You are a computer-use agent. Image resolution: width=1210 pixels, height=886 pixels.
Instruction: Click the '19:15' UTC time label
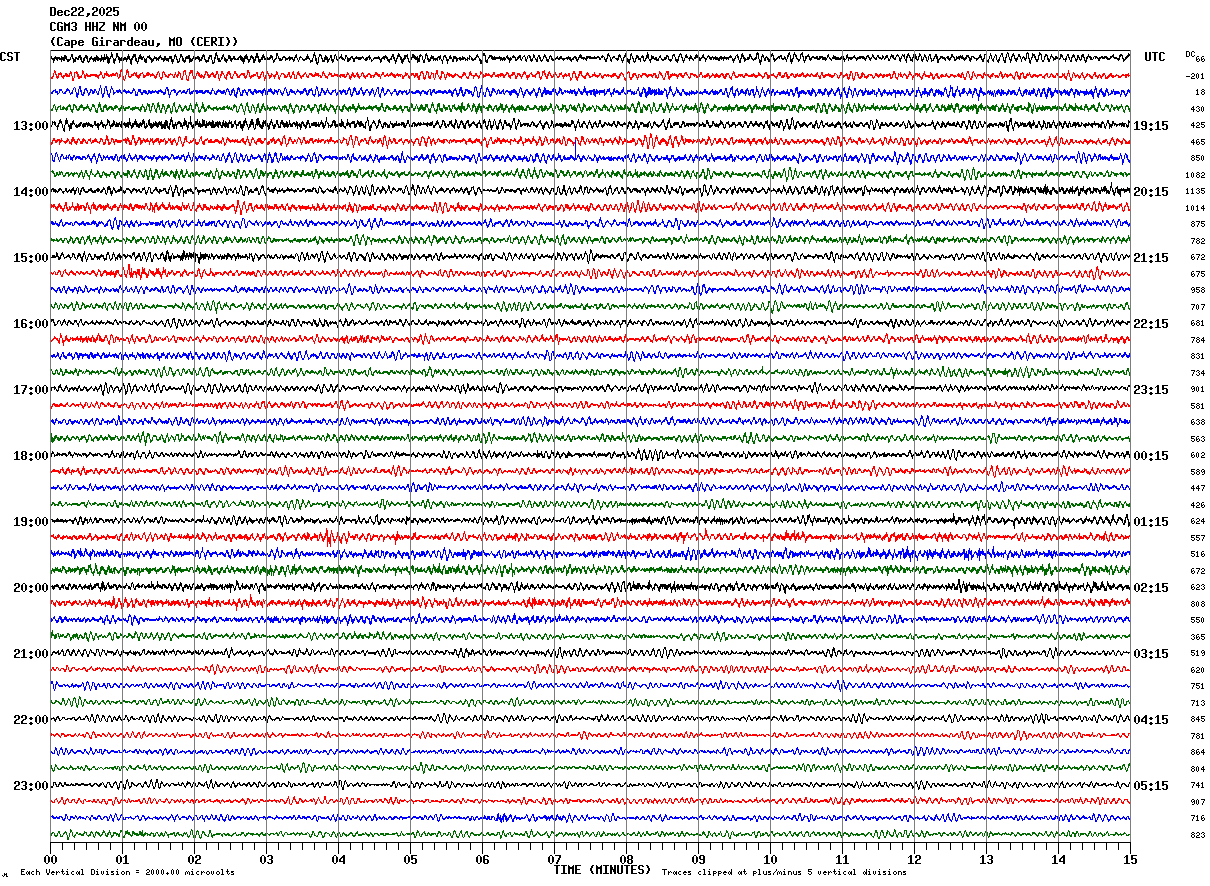click(1151, 126)
